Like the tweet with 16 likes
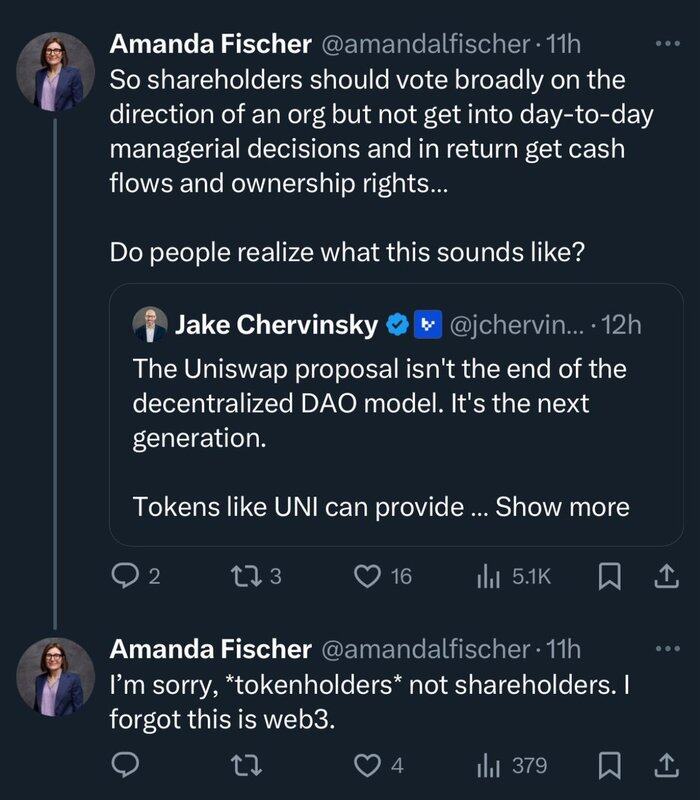Viewport: 700px width, 800px height. pos(370,575)
